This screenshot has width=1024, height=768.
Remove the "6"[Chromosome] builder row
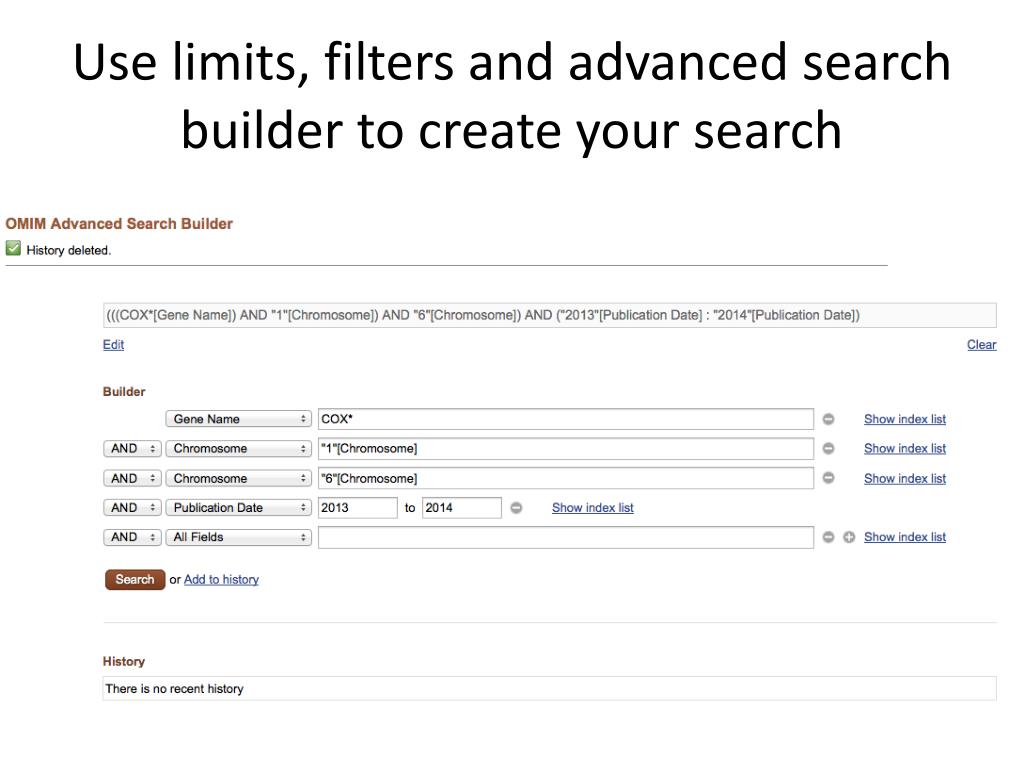click(828, 478)
